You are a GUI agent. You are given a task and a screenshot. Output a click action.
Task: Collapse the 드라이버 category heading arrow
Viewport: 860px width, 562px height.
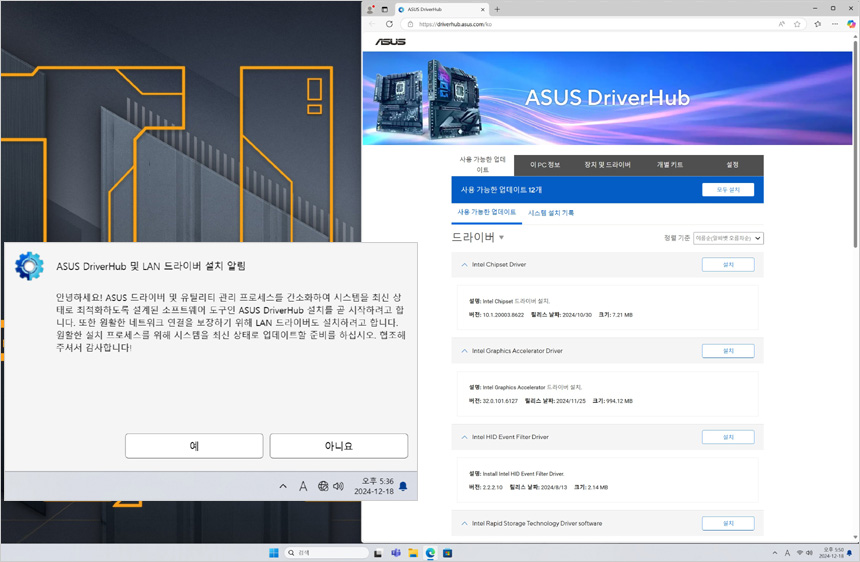click(502, 238)
